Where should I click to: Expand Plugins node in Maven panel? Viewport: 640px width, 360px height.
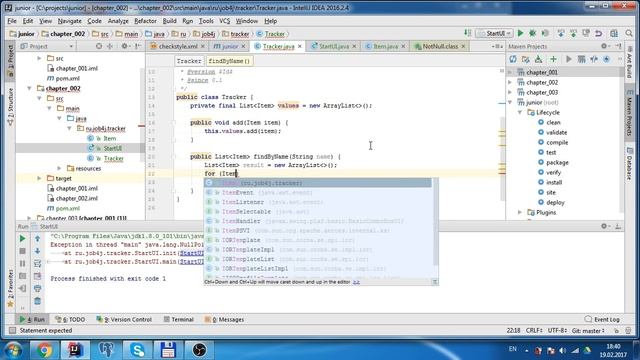520,212
